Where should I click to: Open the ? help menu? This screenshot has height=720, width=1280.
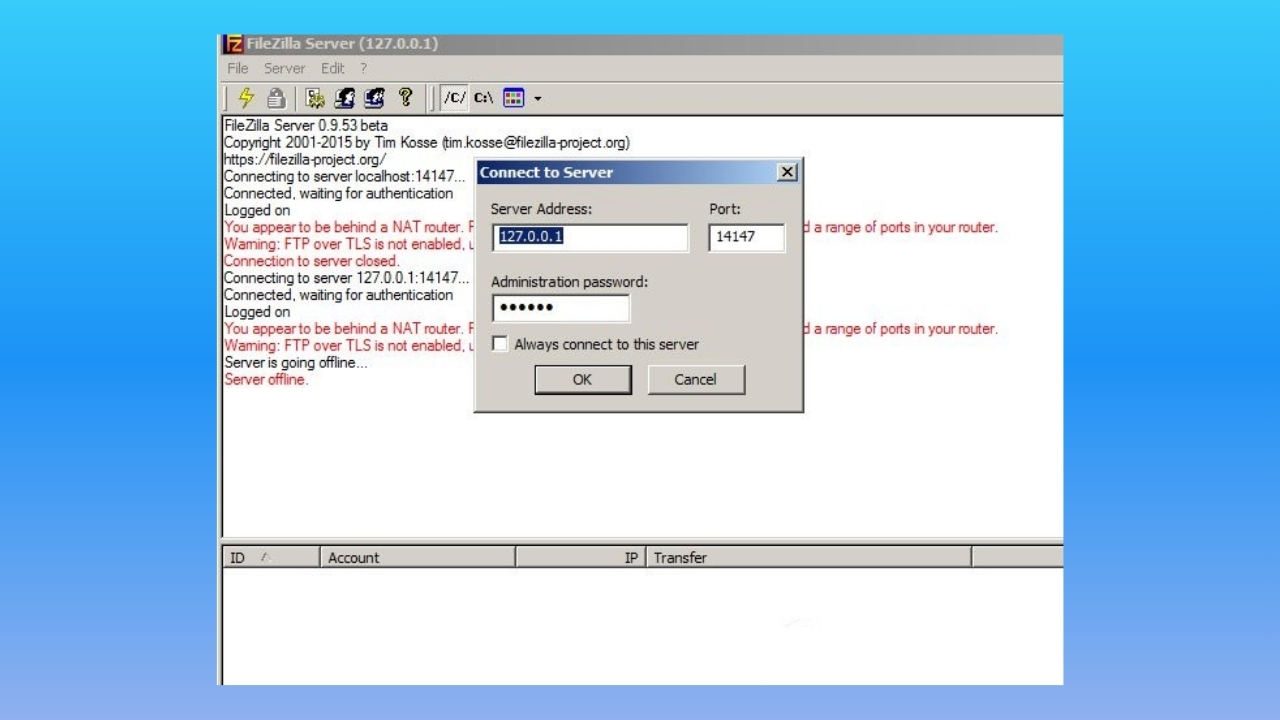[x=364, y=68]
